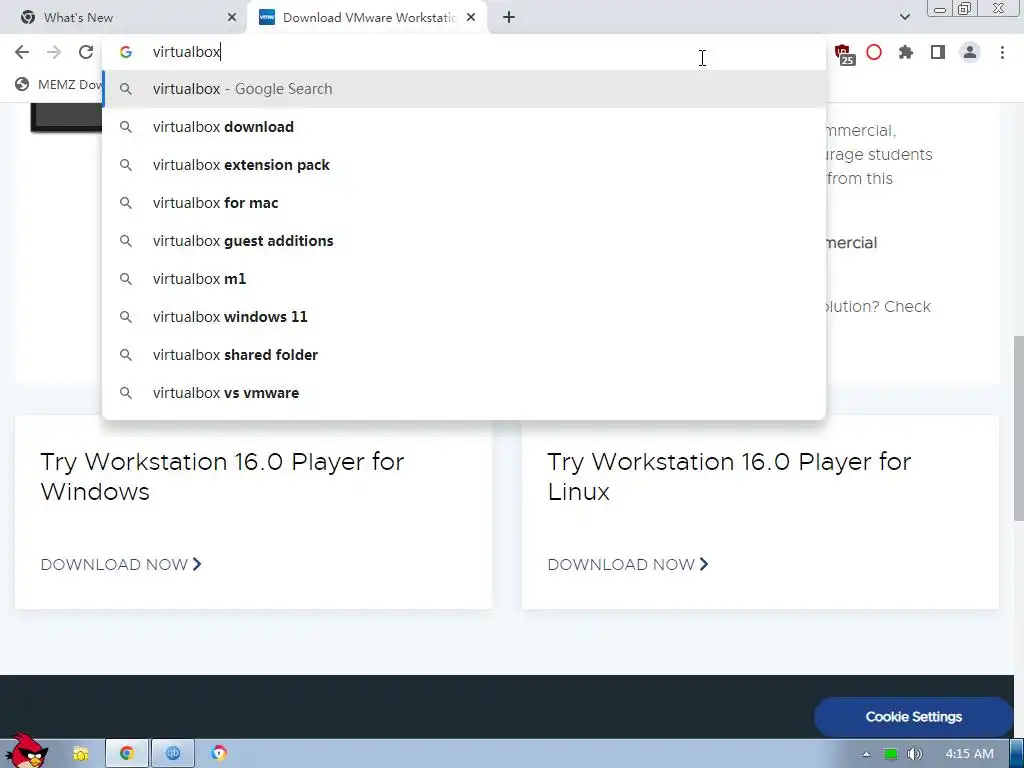Image resolution: width=1024 pixels, height=768 pixels.
Task: Select the 'virtualbox windows 11' suggestion
Action: click(x=464, y=317)
